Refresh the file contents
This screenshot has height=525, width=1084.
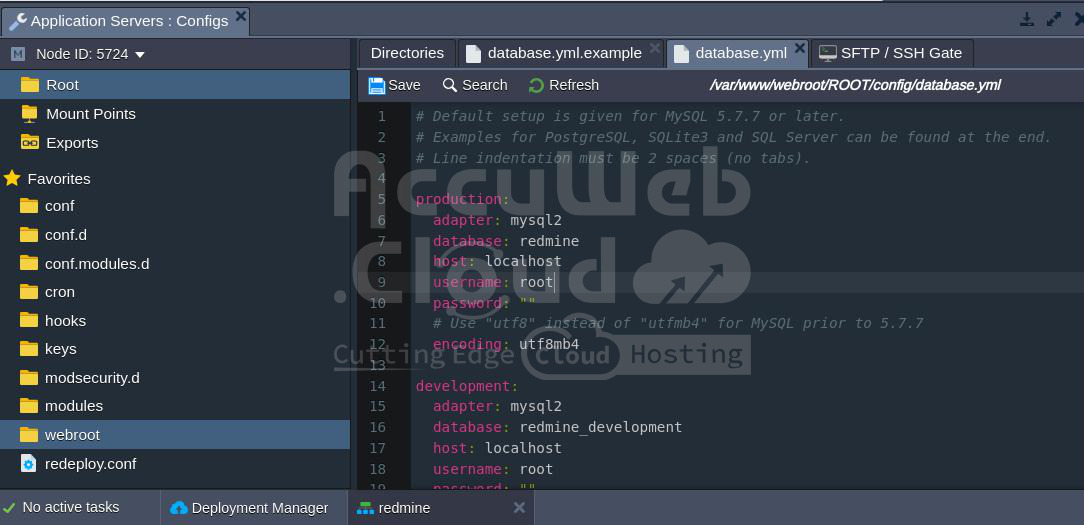(563, 85)
